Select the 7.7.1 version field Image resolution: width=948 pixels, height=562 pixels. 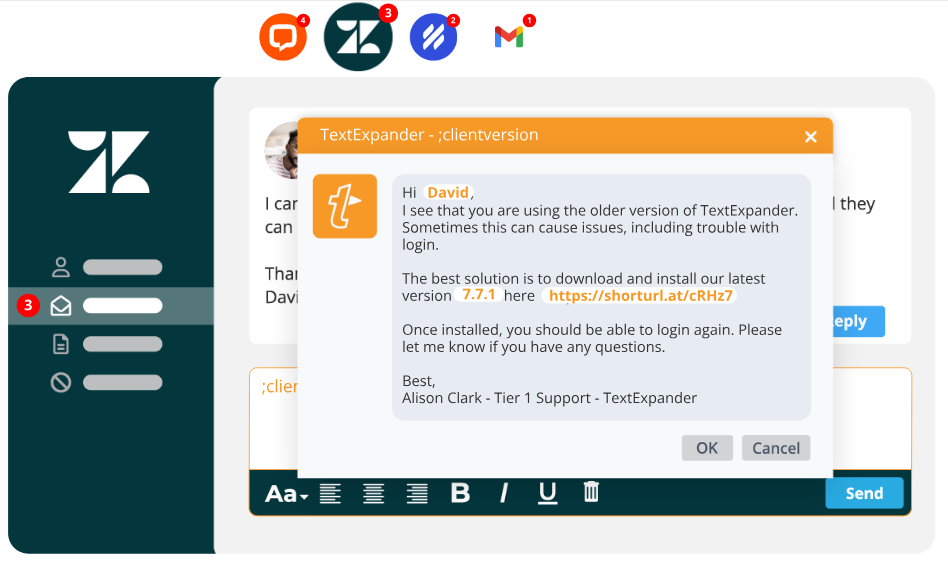478,294
